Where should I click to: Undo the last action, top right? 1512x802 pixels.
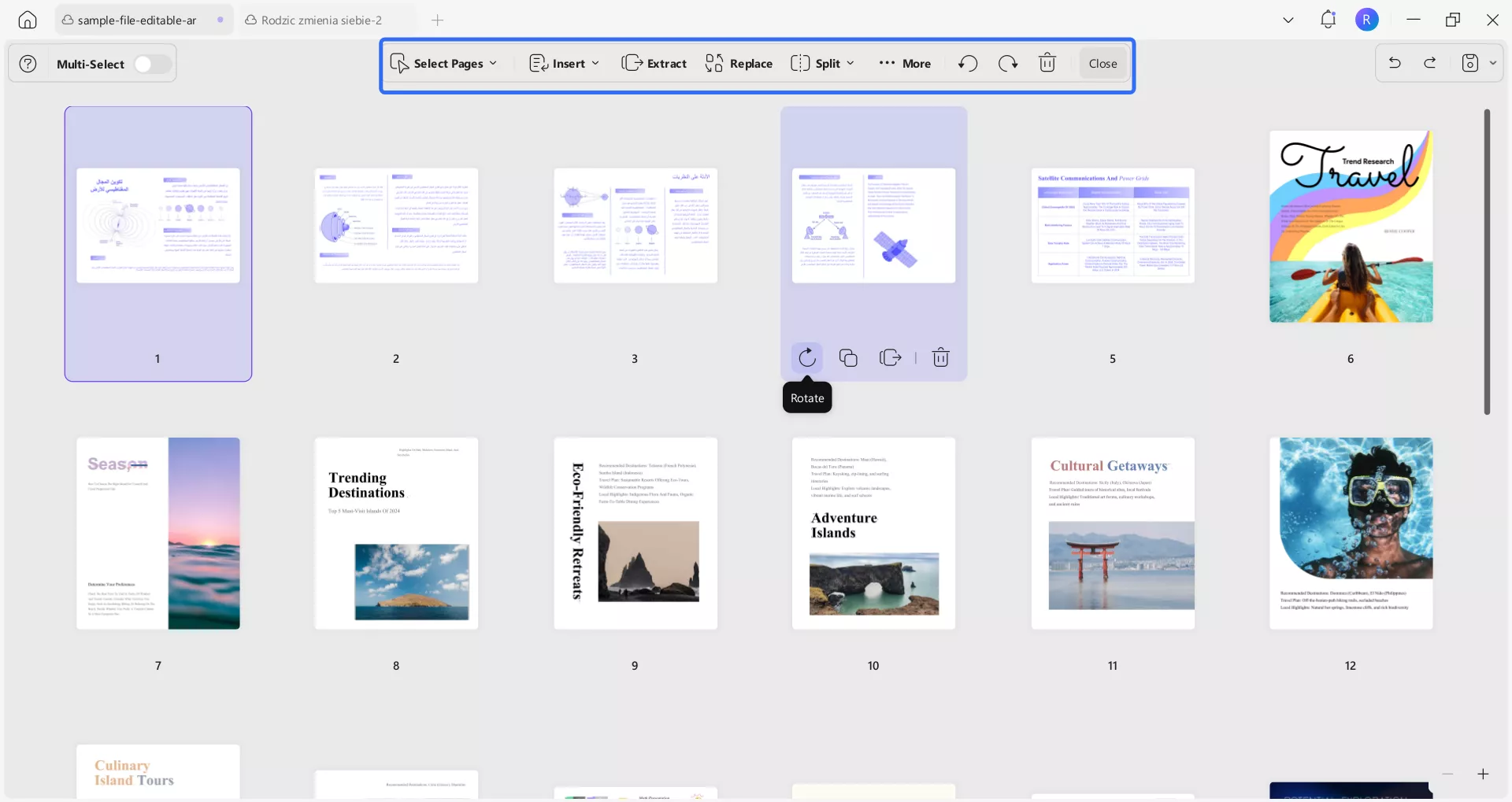coord(1395,63)
